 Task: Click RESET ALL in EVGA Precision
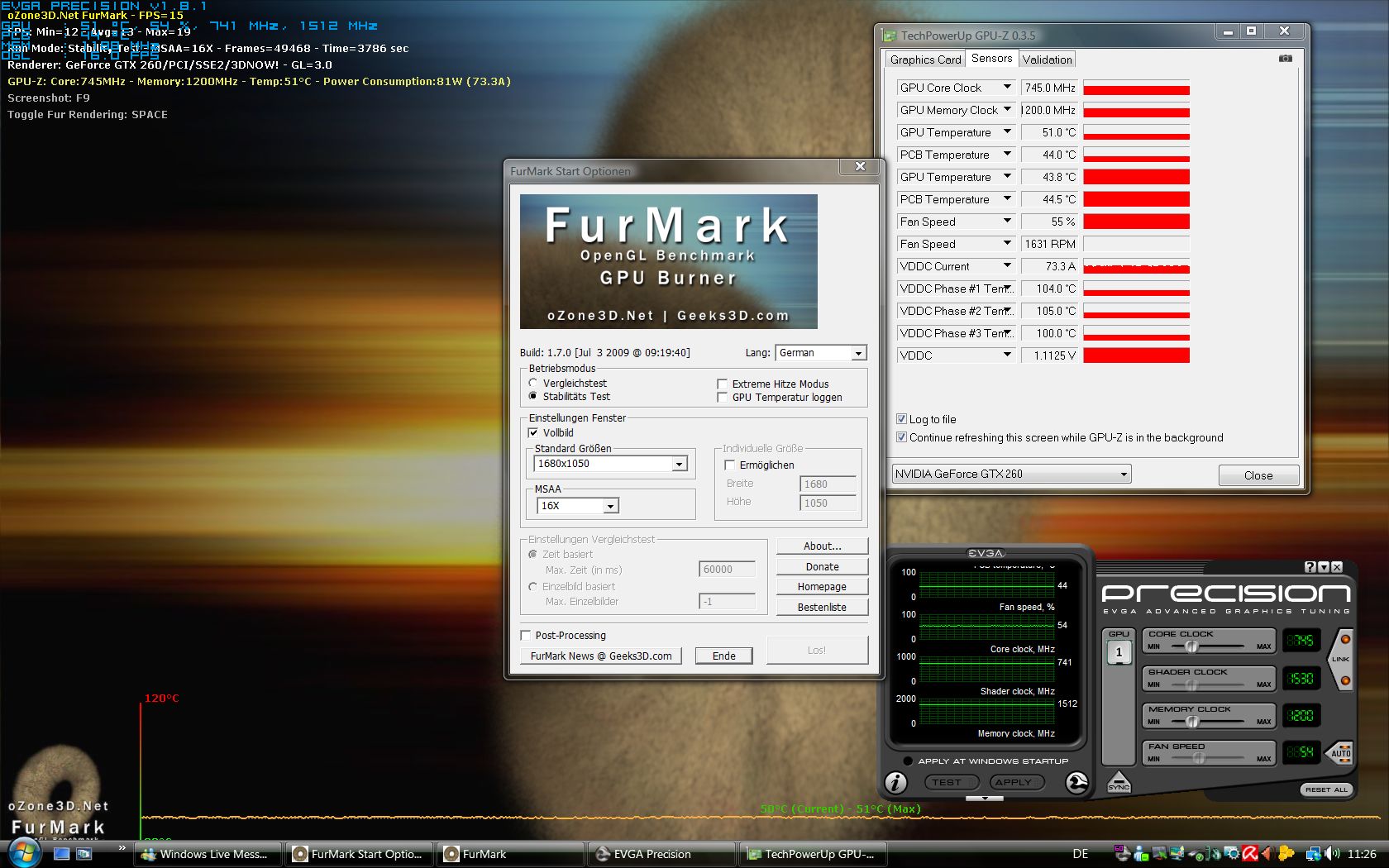click(1326, 789)
